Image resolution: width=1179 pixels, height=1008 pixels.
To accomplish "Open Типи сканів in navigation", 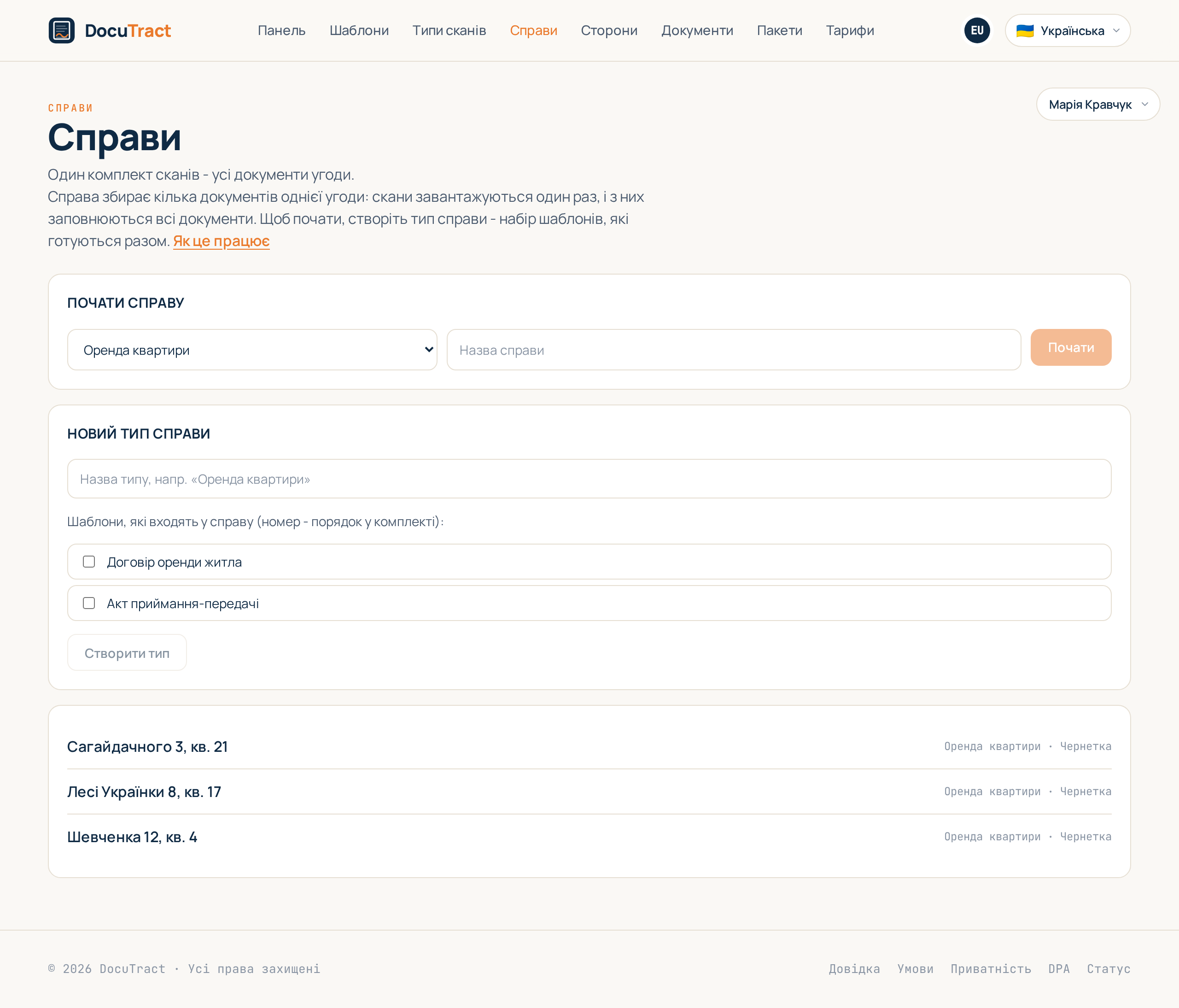I will pos(449,31).
